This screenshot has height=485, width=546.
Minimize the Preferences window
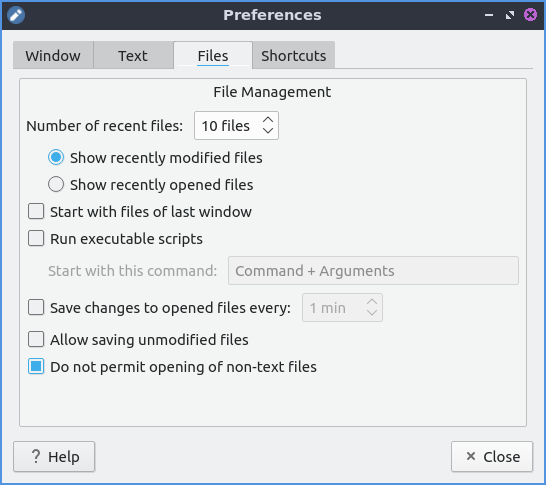pyautogui.click(x=489, y=15)
